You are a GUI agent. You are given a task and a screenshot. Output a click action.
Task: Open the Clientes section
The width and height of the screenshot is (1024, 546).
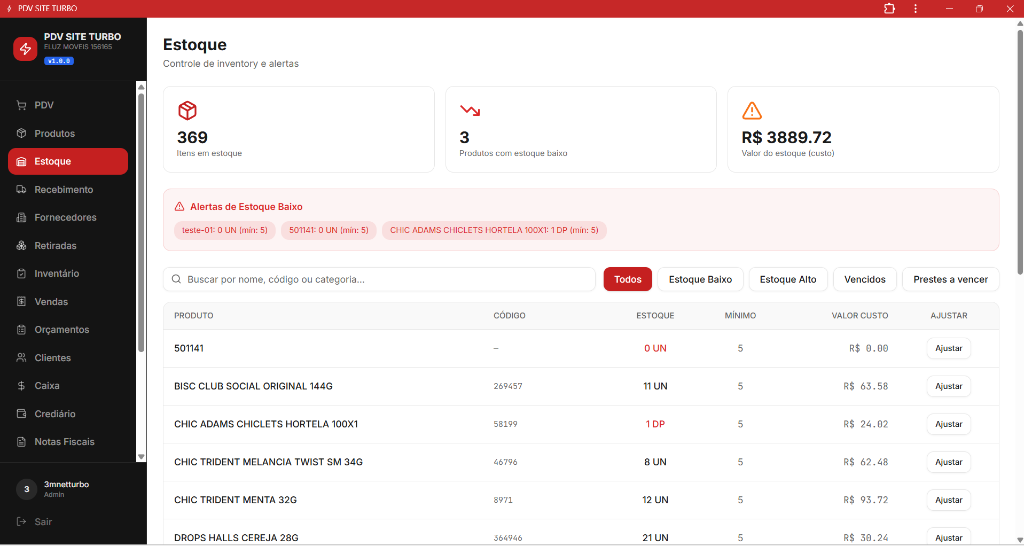pyautogui.click(x=68, y=358)
